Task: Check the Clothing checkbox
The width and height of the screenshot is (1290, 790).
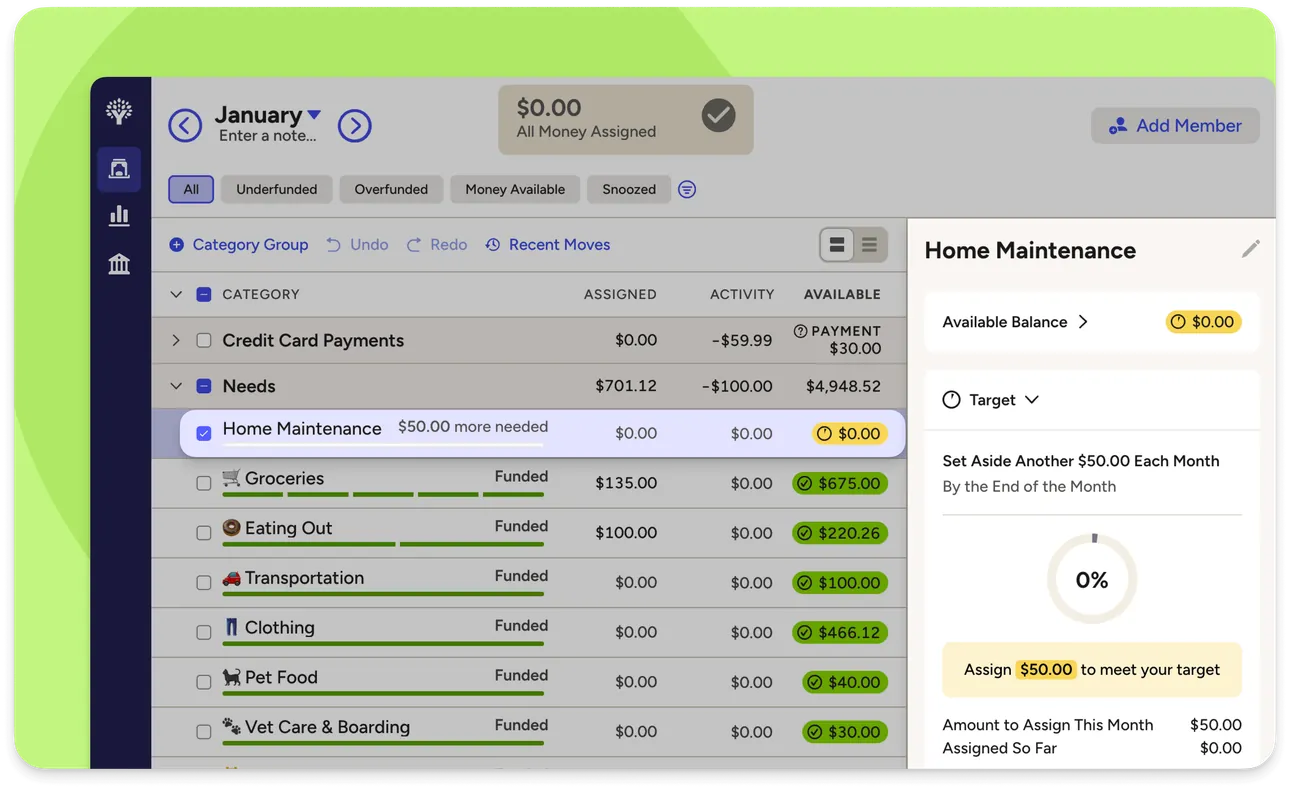Action: coord(204,632)
